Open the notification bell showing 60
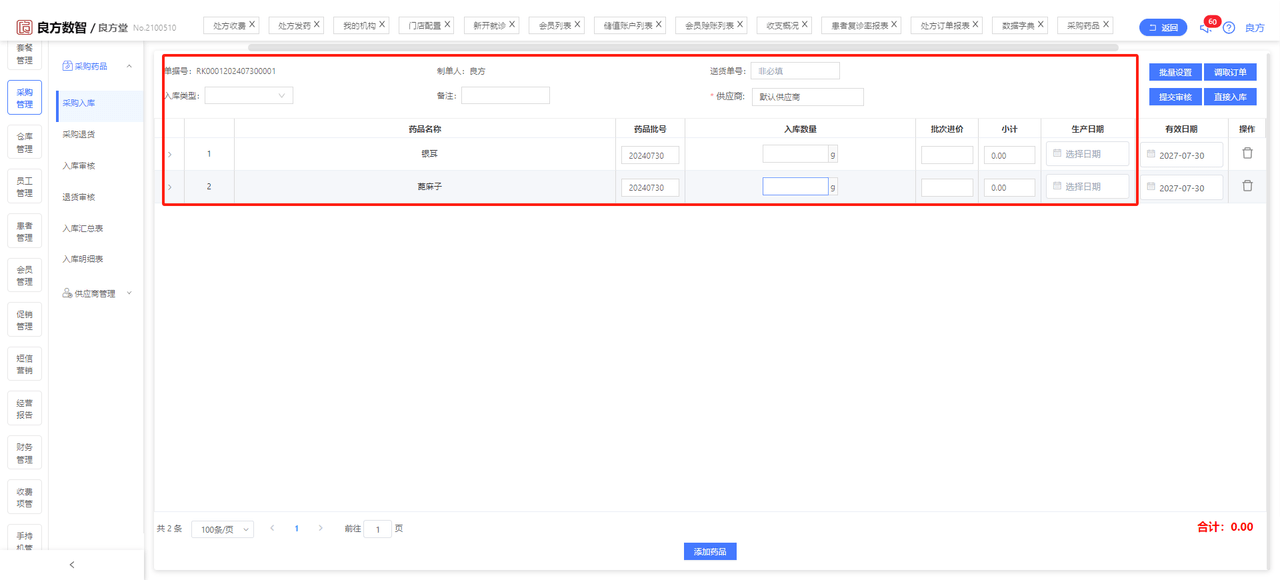Screen dimensions: 1280x580 (x=1206, y=27)
